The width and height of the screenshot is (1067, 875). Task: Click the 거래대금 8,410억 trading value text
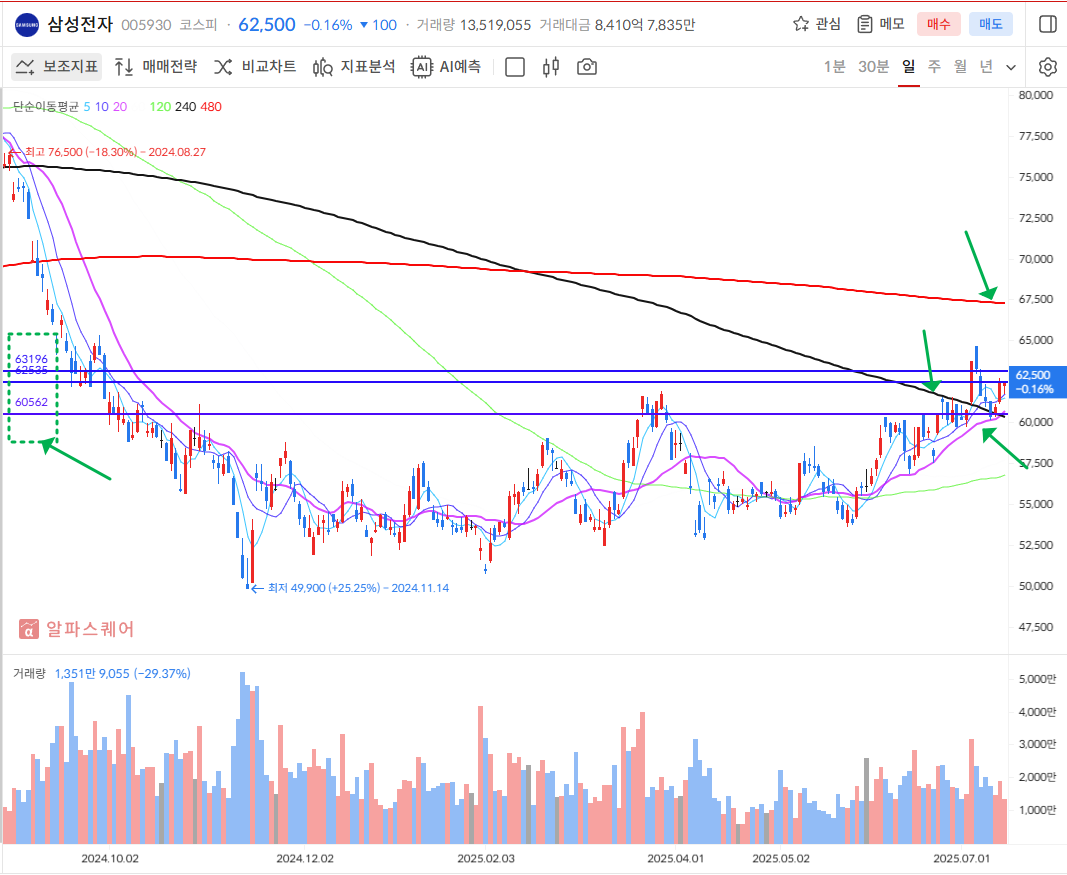tap(617, 25)
